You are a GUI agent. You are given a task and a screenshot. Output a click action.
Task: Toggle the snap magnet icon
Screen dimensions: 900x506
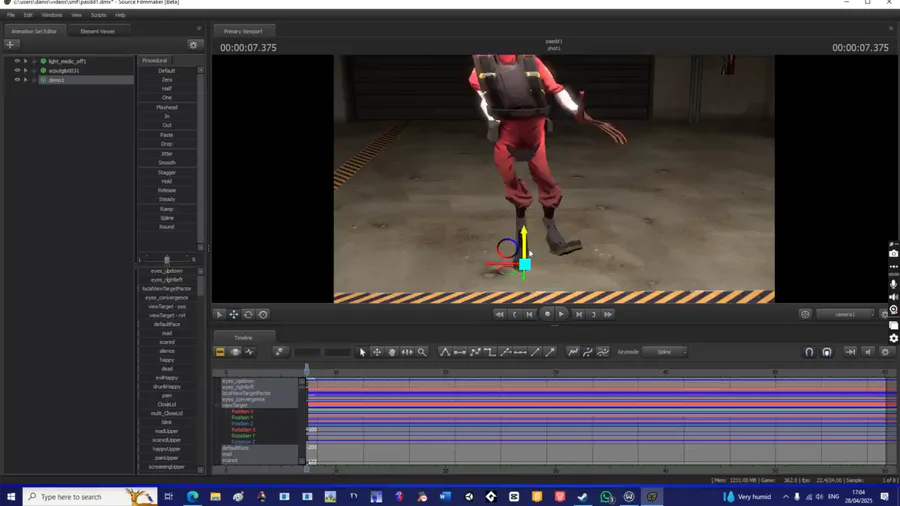click(809, 352)
